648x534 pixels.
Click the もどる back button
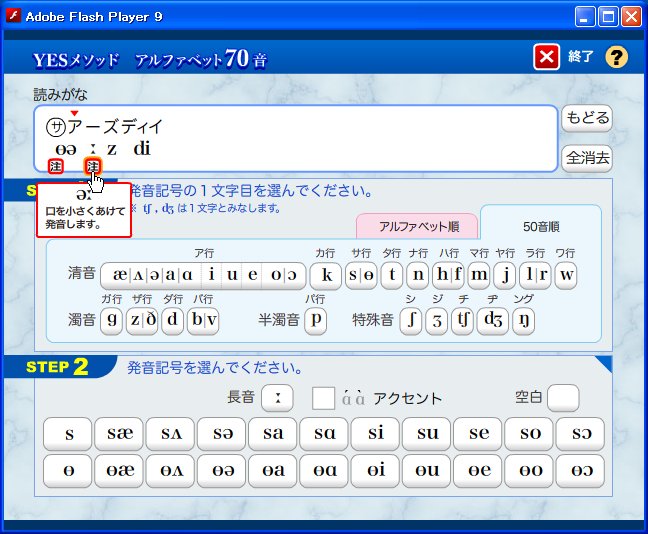click(587, 118)
